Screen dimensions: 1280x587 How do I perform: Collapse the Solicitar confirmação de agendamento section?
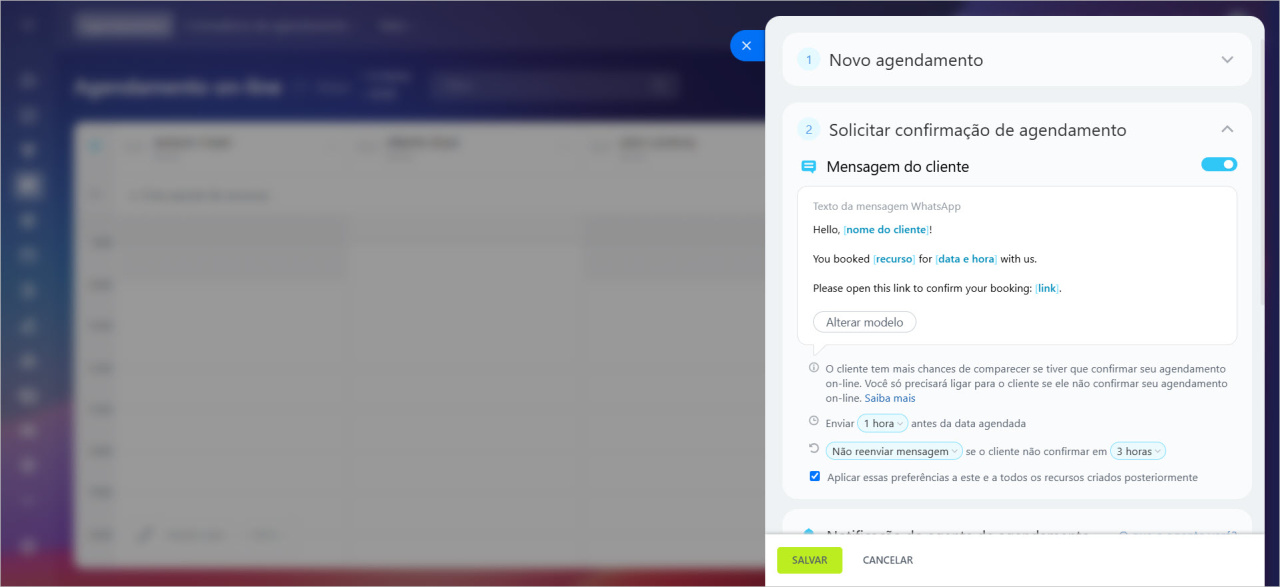pyautogui.click(x=1227, y=129)
